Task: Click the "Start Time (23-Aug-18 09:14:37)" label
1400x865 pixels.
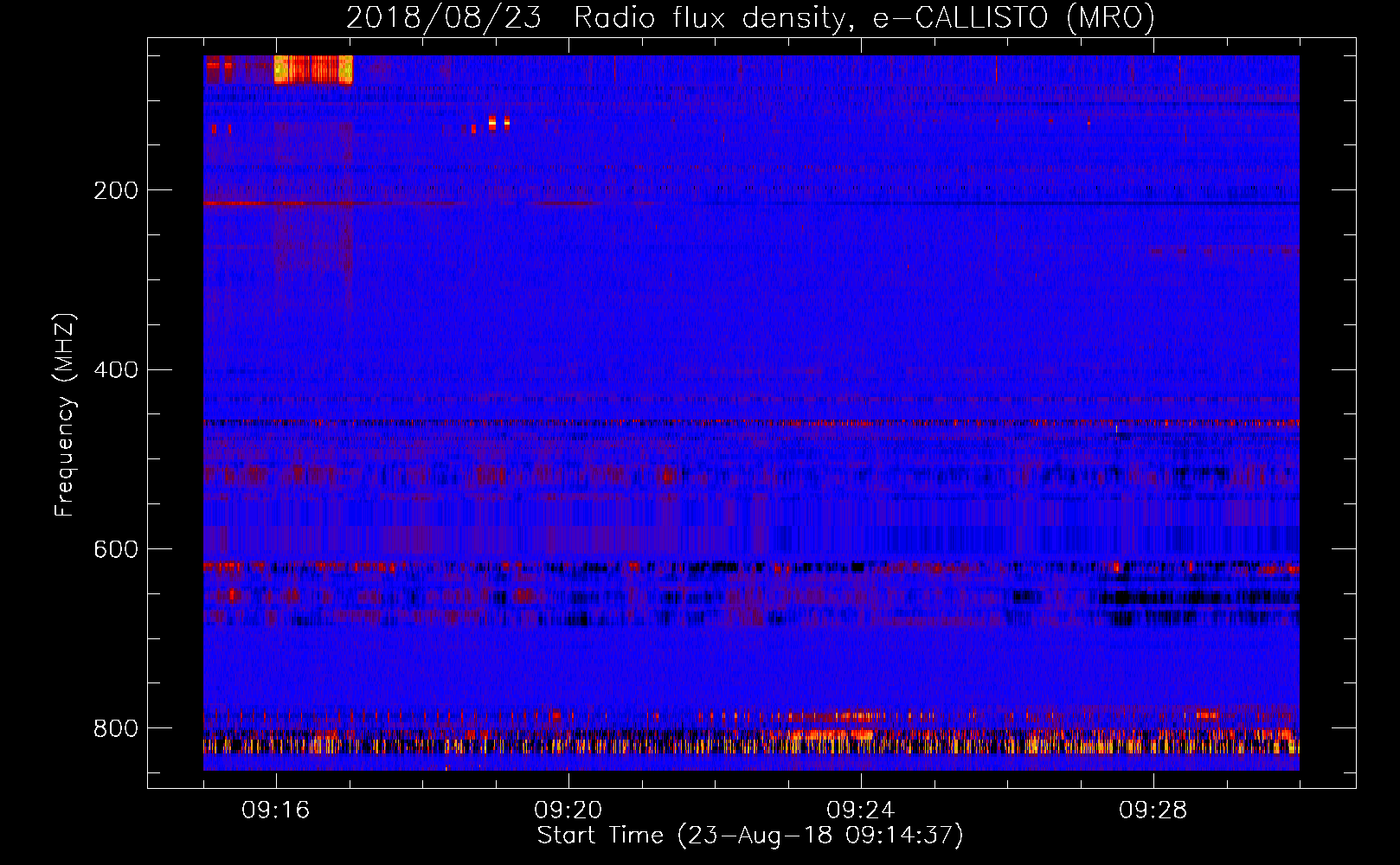Action: click(750, 836)
